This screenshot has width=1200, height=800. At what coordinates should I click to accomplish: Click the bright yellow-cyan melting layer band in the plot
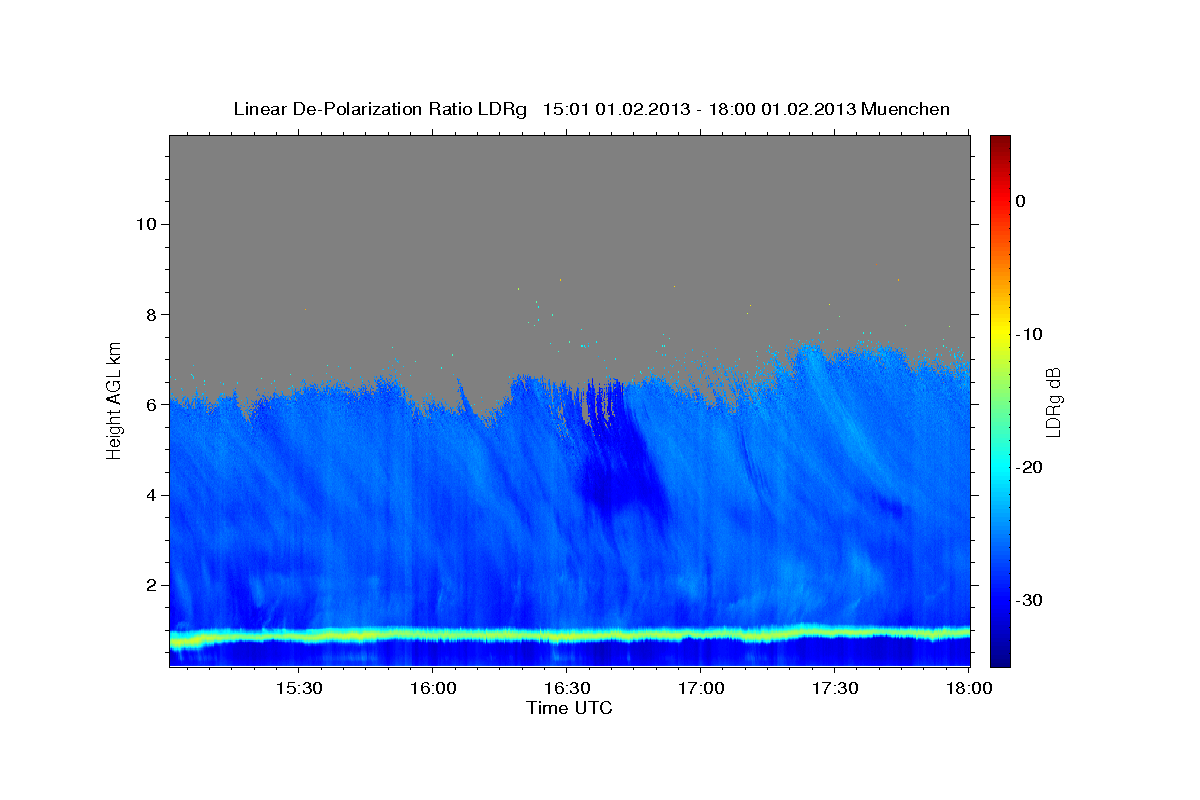570,636
